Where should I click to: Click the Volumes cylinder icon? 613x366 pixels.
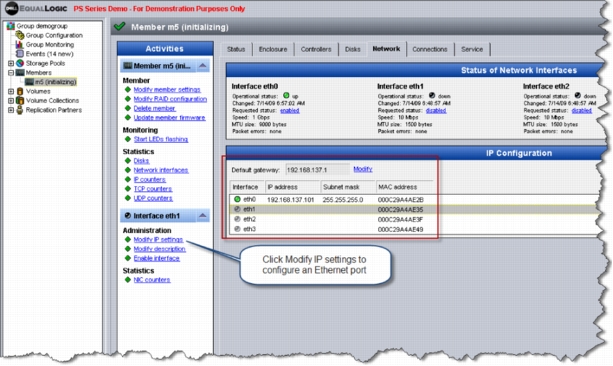coord(20,91)
